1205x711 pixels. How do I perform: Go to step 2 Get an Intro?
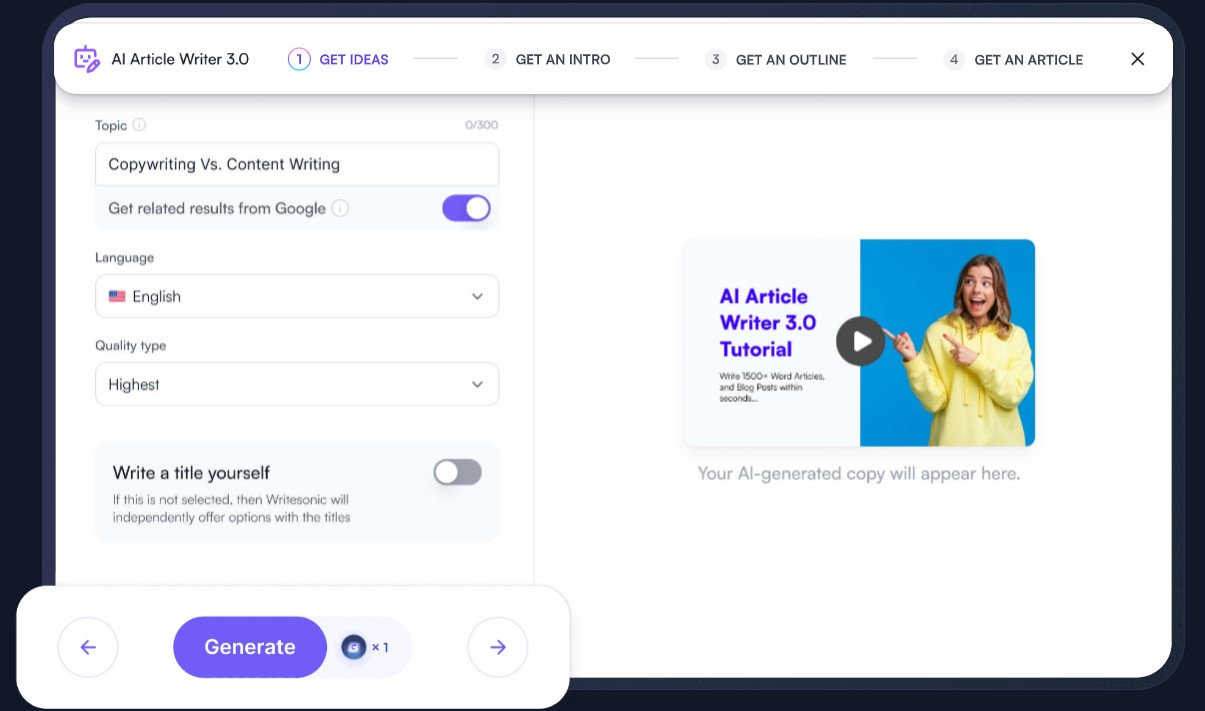point(547,59)
